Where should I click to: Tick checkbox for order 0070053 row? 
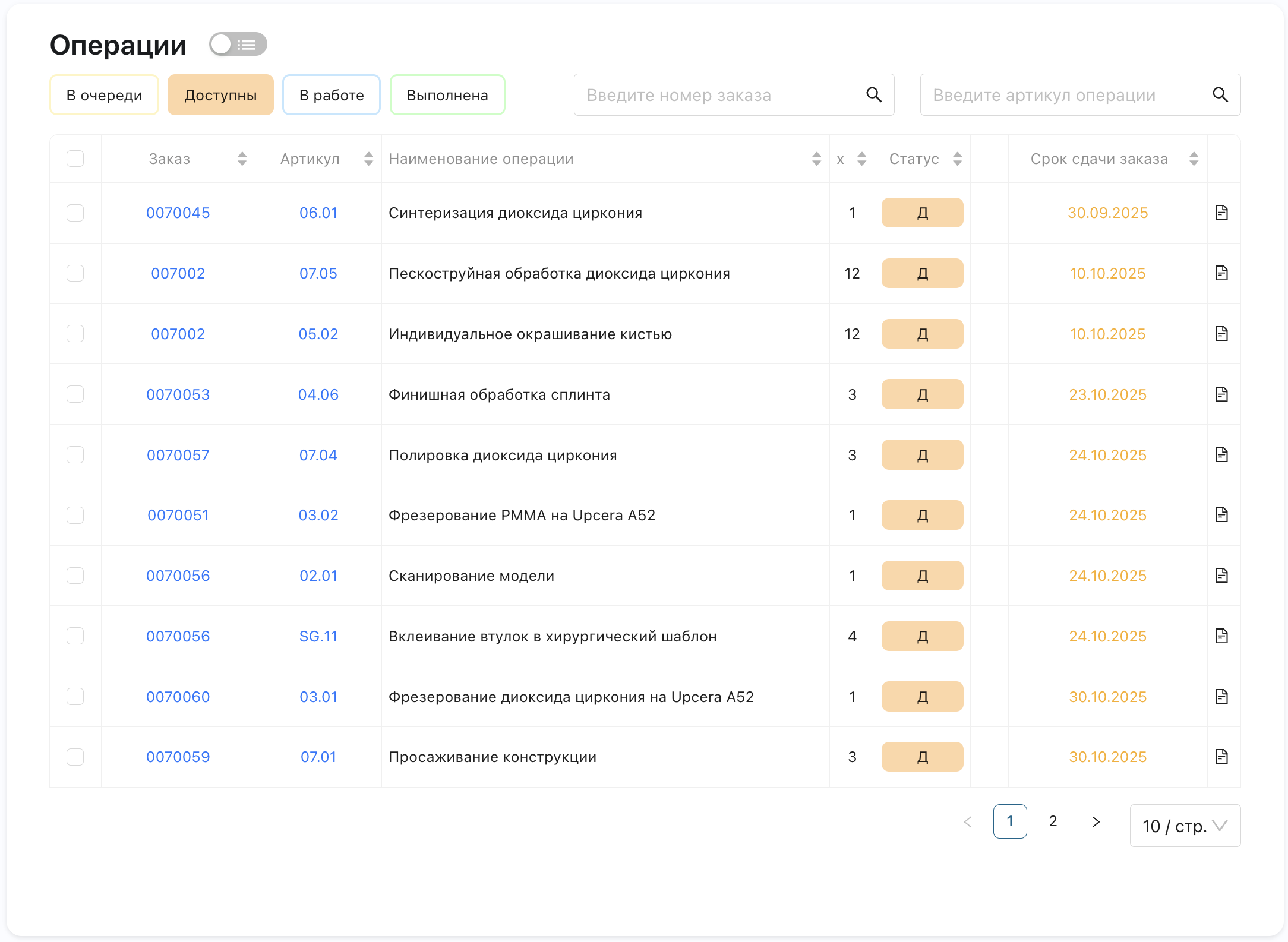click(75, 394)
